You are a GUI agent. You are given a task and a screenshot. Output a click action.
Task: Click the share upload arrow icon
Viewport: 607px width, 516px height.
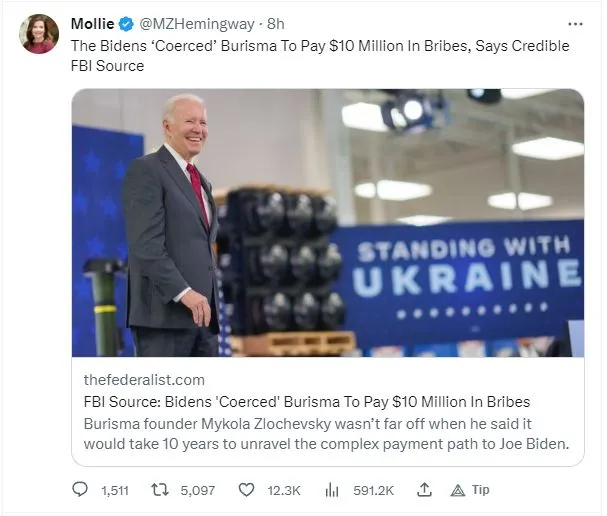tap(424, 490)
